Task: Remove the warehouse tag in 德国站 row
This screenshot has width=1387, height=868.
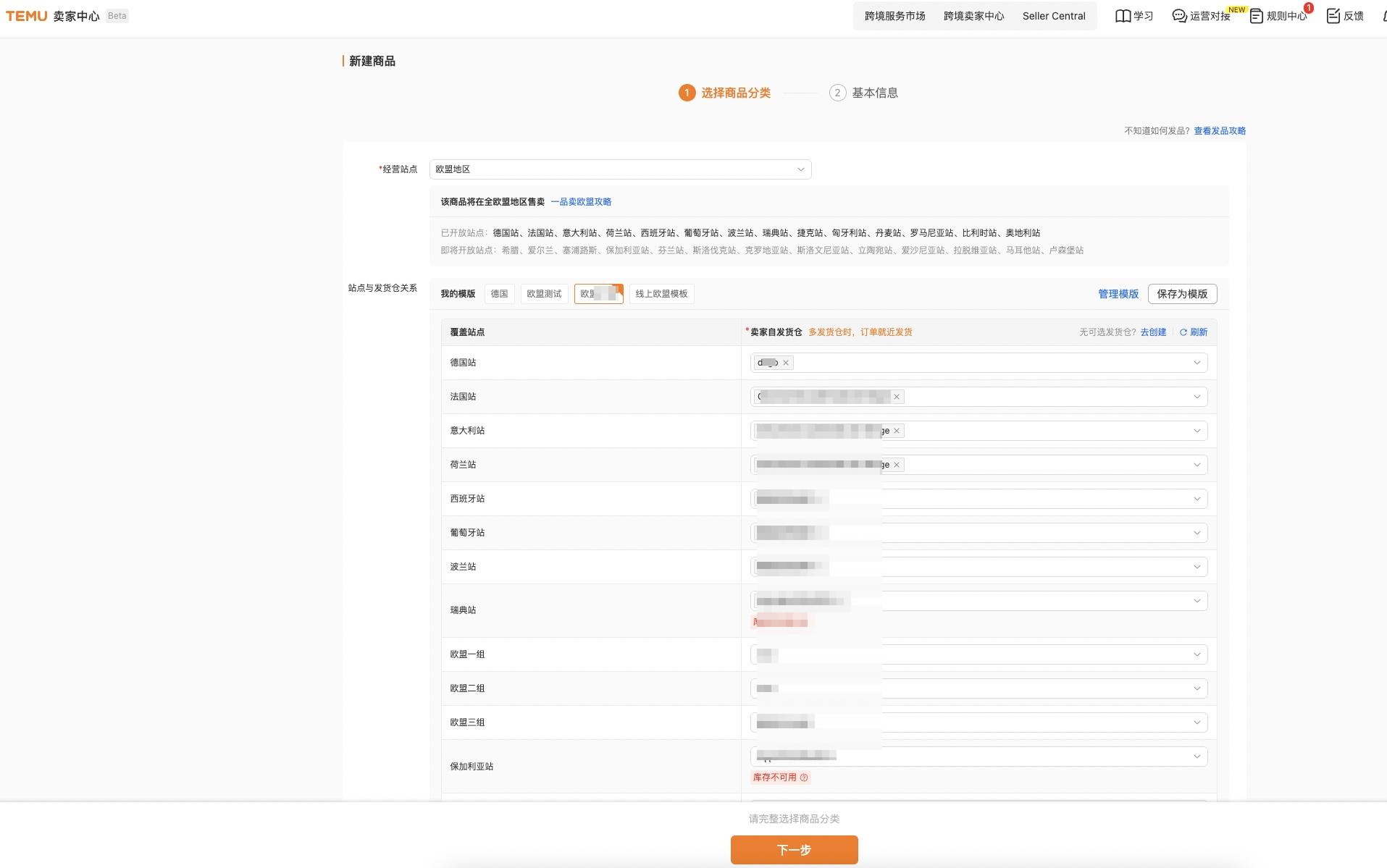Action: coord(786,363)
